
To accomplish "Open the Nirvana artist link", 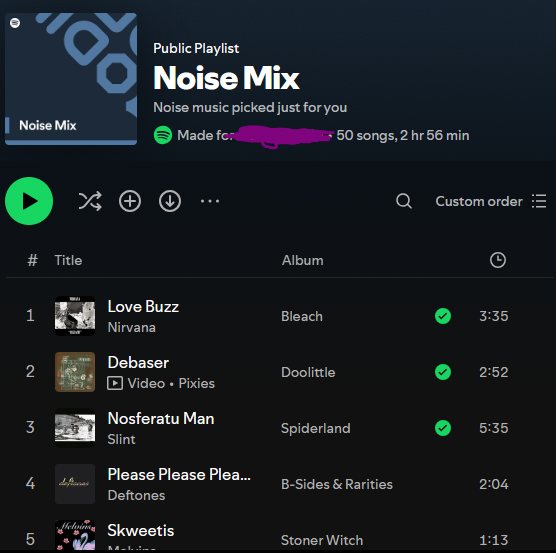I will 132,327.
